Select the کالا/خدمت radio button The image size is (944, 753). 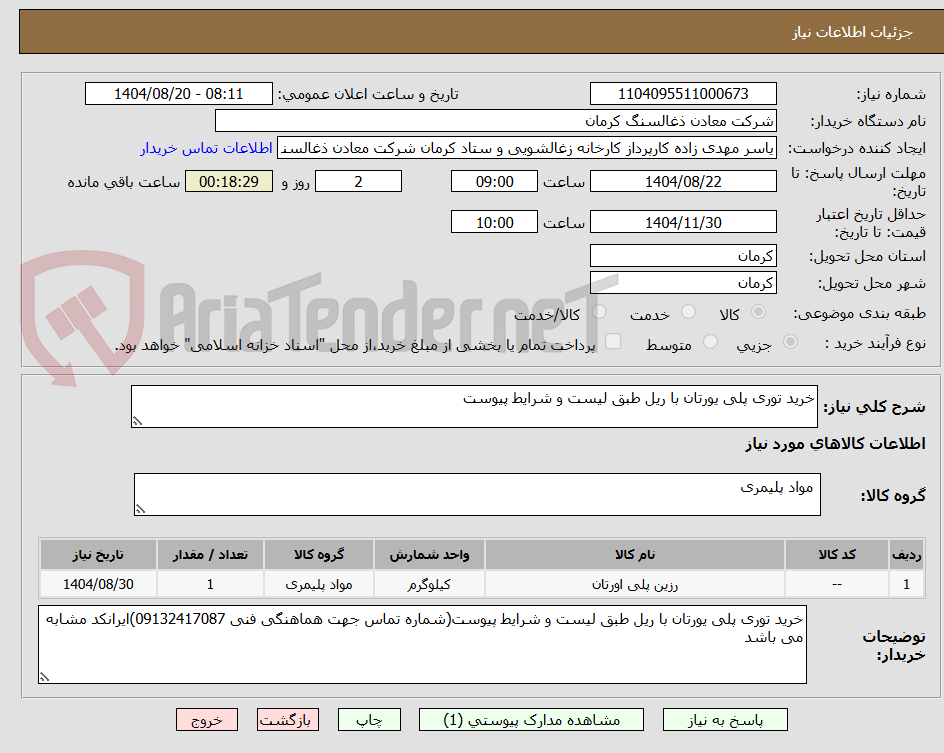600,312
